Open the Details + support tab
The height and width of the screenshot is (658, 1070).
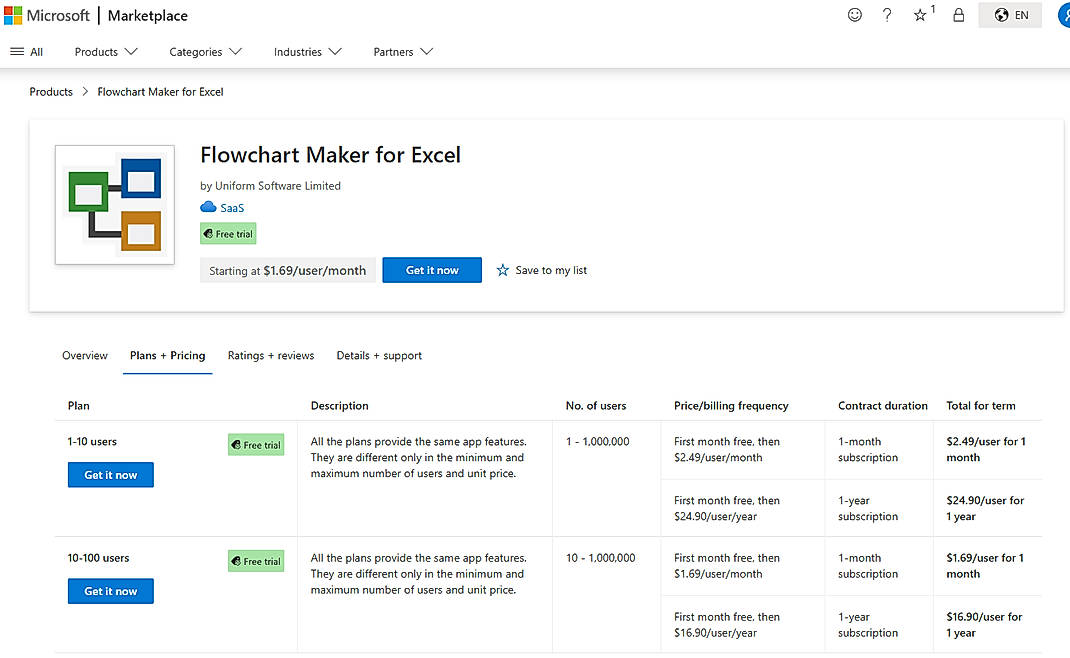coord(379,356)
